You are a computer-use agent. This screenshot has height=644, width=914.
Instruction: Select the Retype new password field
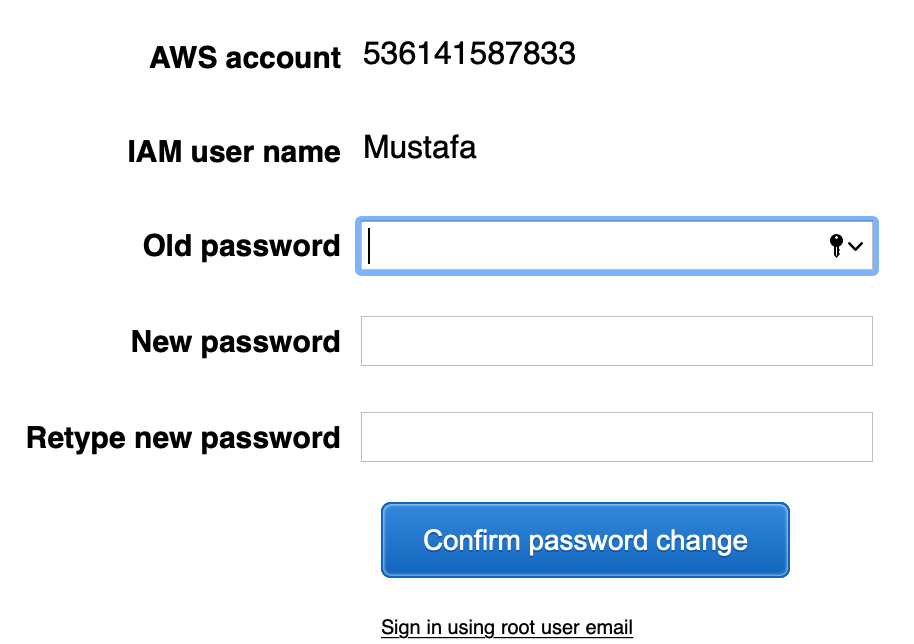coord(616,437)
